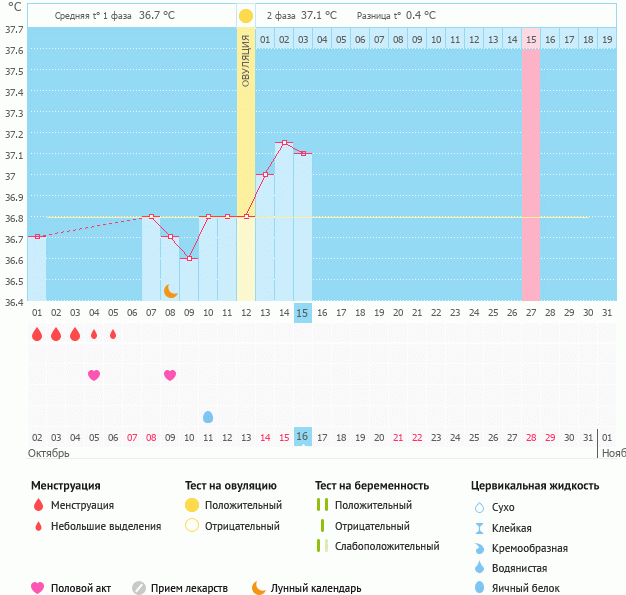Viewport: 626px width, 595px height.
Task: Click the Клейкая hourglass icon in legend
Action: point(479,528)
